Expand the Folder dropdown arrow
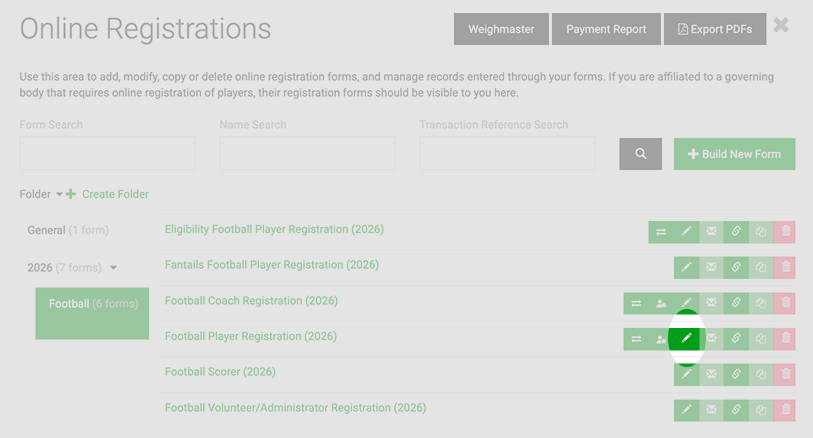This screenshot has height=438, width=813. pos(59,194)
